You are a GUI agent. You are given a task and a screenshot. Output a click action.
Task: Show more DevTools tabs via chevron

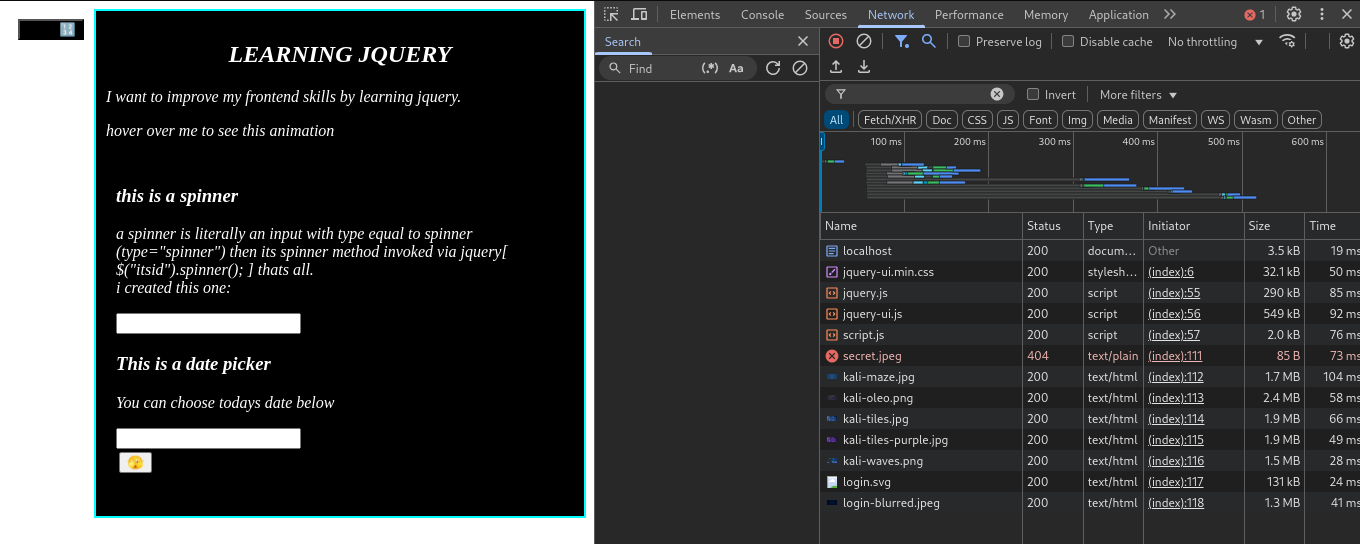(x=1170, y=14)
